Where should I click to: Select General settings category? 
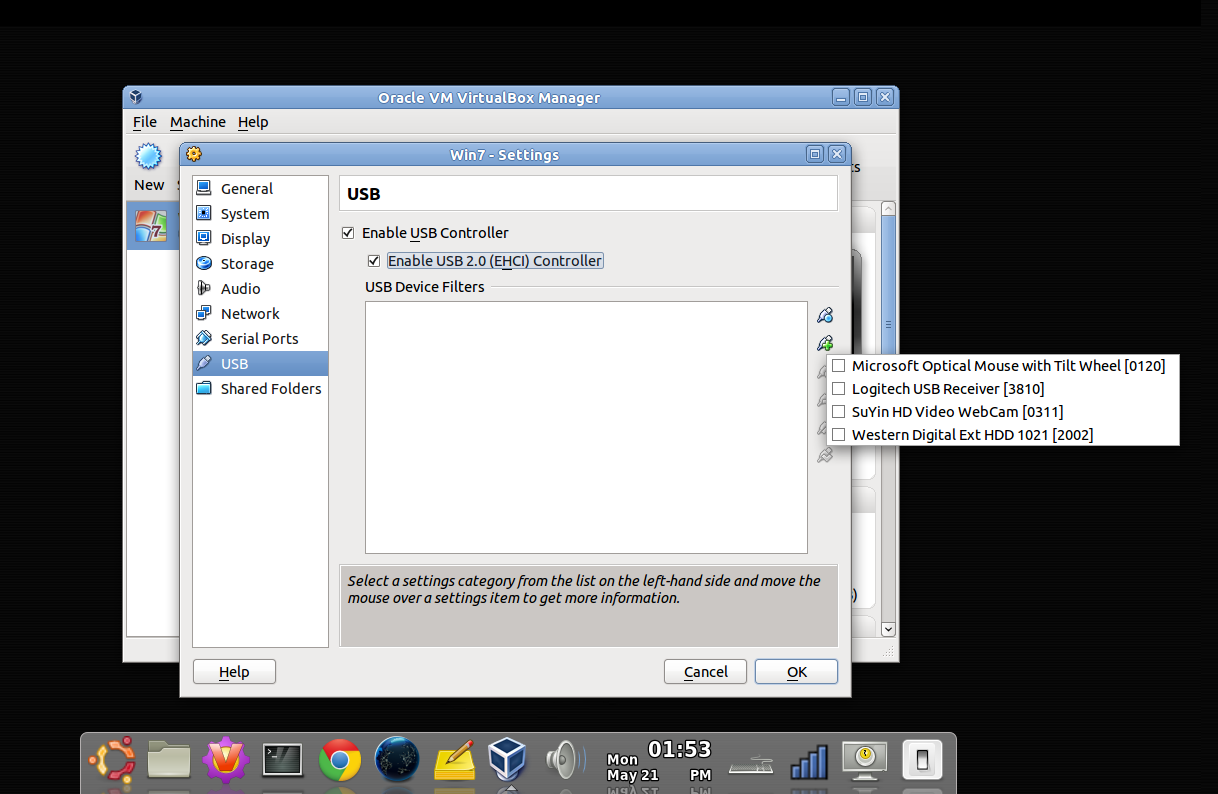click(260, 189)
